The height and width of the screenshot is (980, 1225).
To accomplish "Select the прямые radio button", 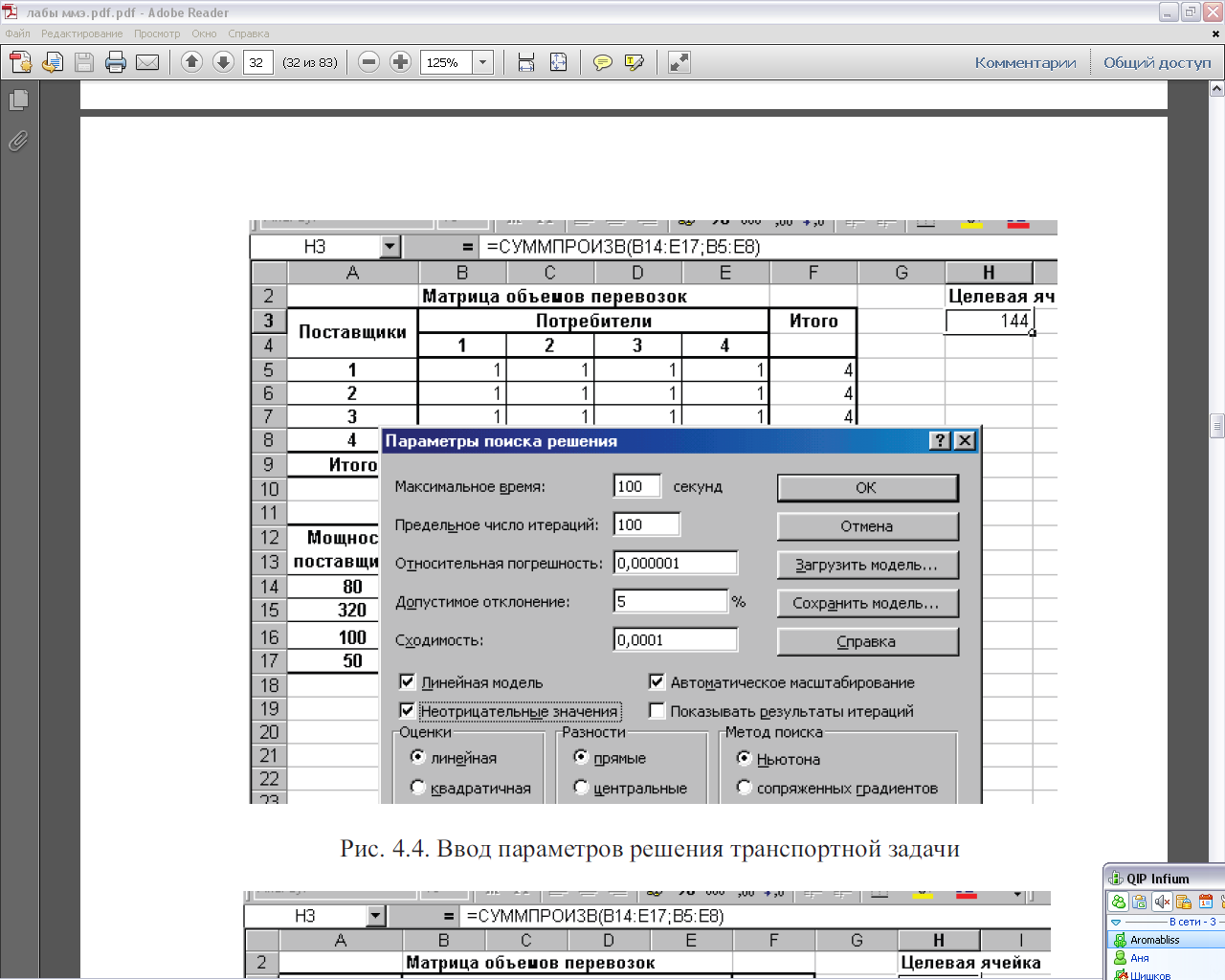I will pos(581,757).
